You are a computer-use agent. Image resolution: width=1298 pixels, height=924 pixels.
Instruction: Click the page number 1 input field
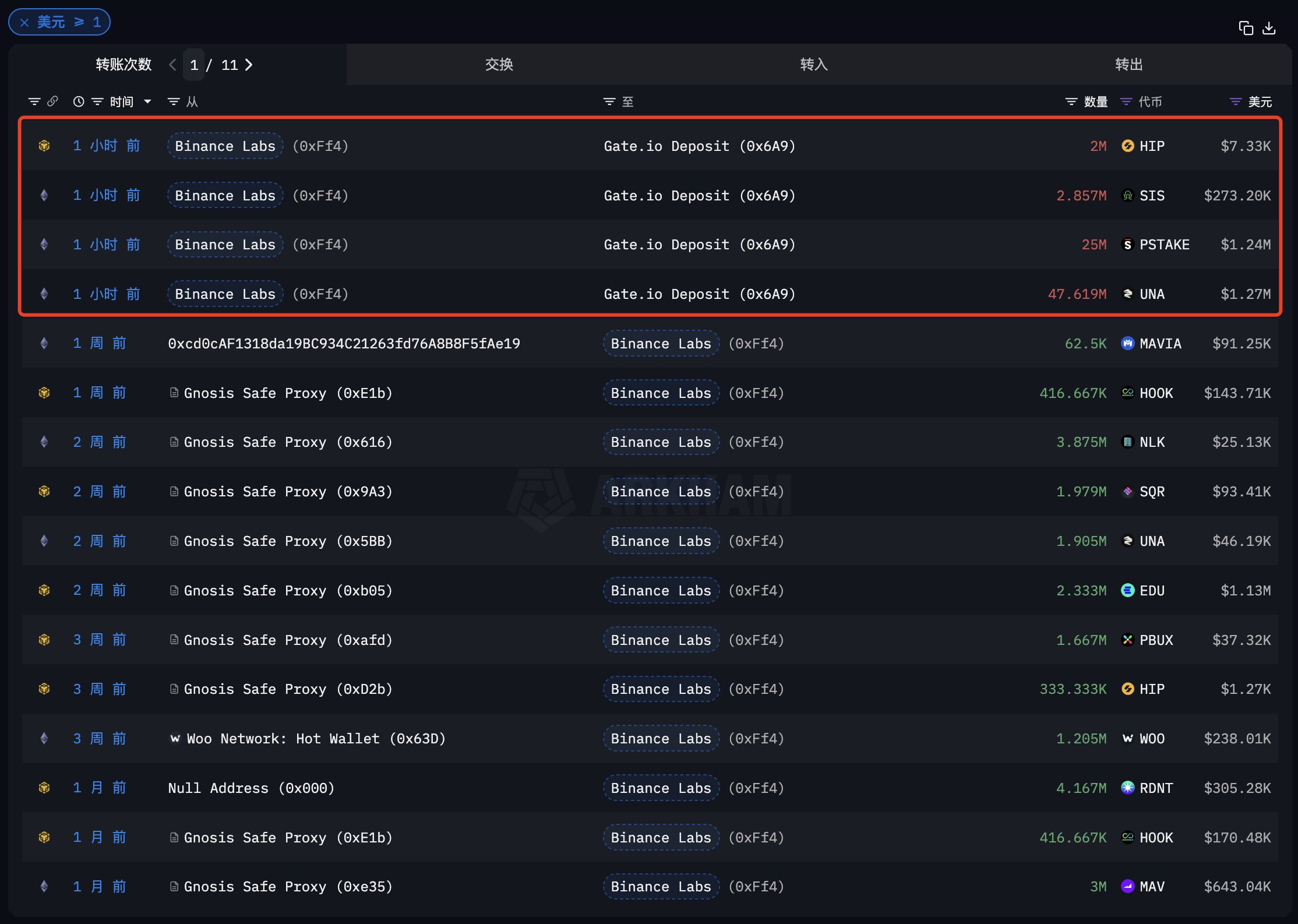[x=194, y=65]
